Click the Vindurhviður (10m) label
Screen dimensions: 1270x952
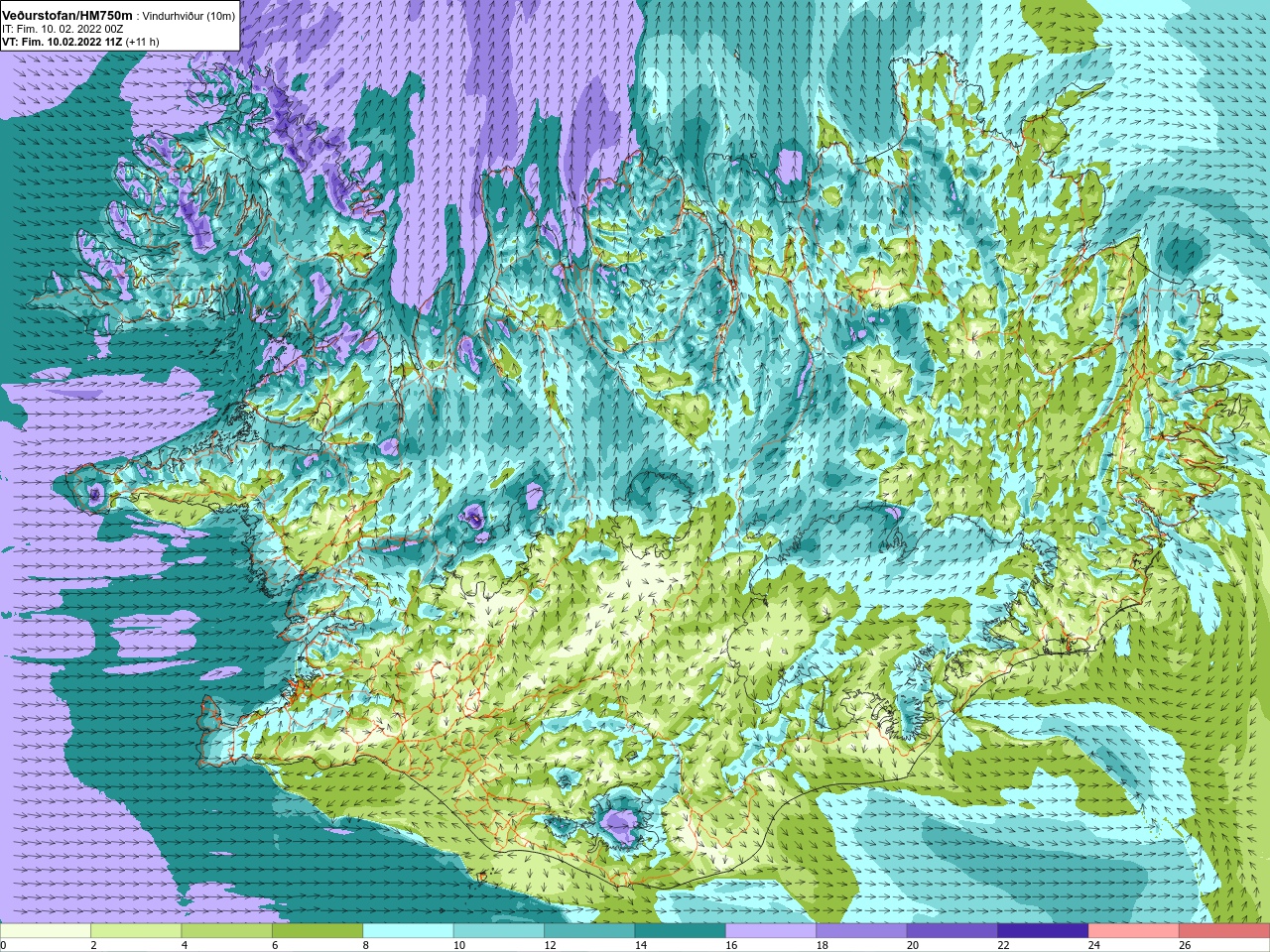pyautogui.click(x=190, y=16)
